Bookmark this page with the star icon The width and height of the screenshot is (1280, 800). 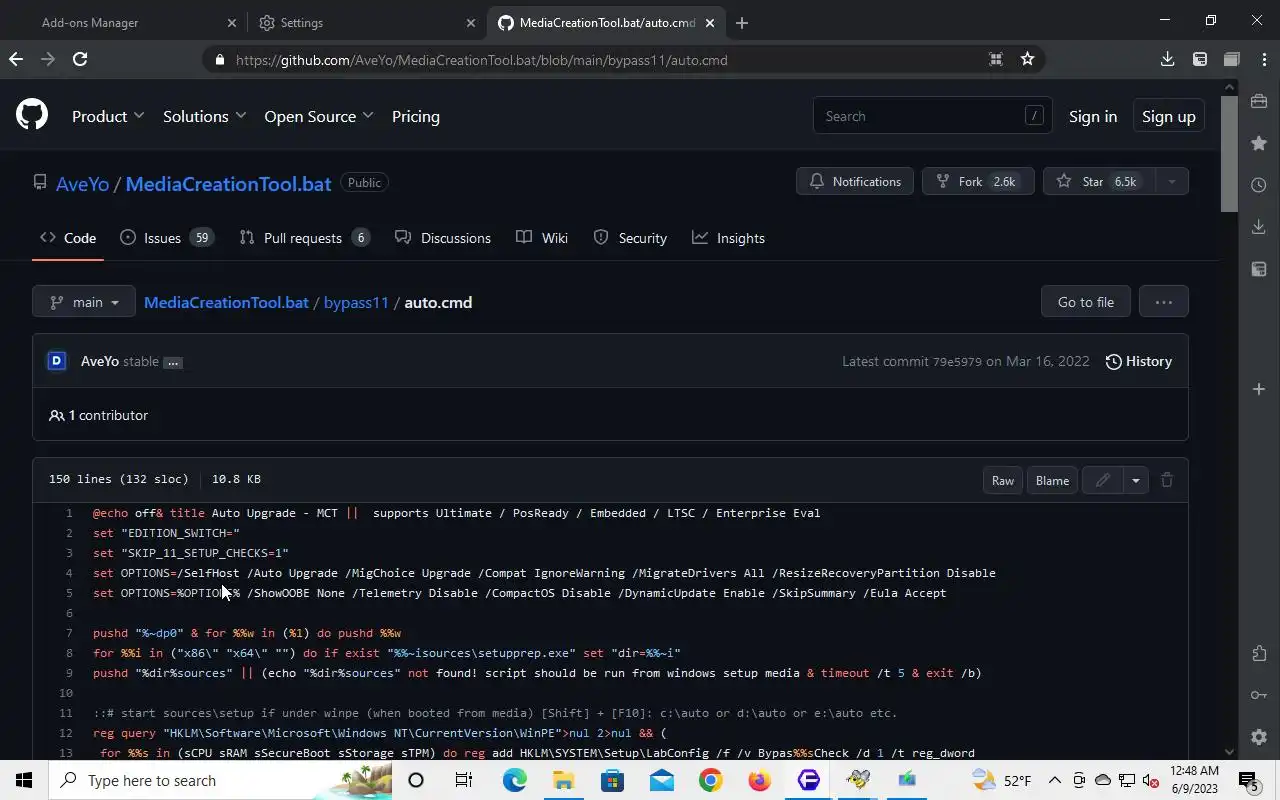coord(1027,59)
